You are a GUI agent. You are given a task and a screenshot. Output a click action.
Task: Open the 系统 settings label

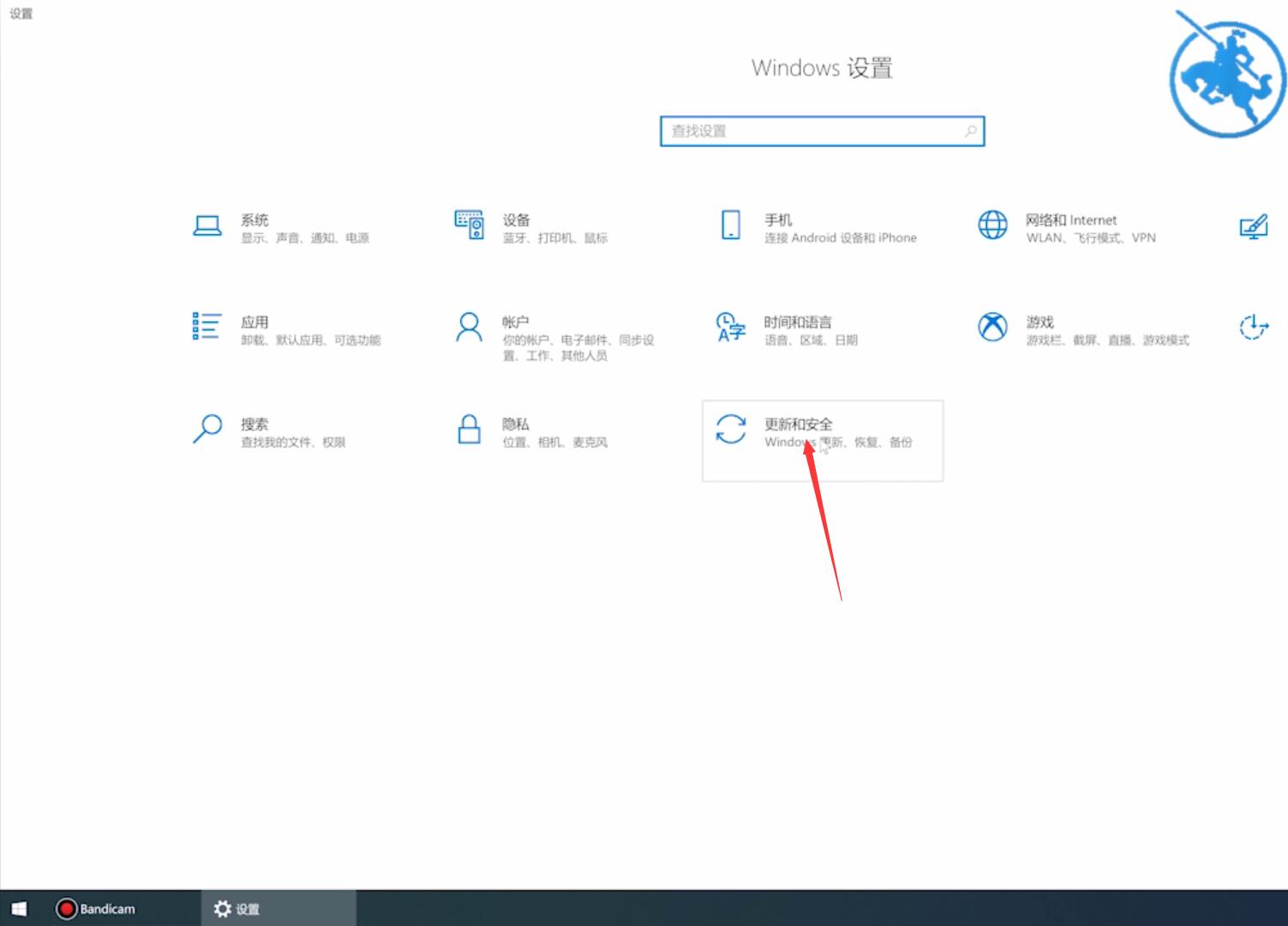pyautogui.click(x=255, y=219)
